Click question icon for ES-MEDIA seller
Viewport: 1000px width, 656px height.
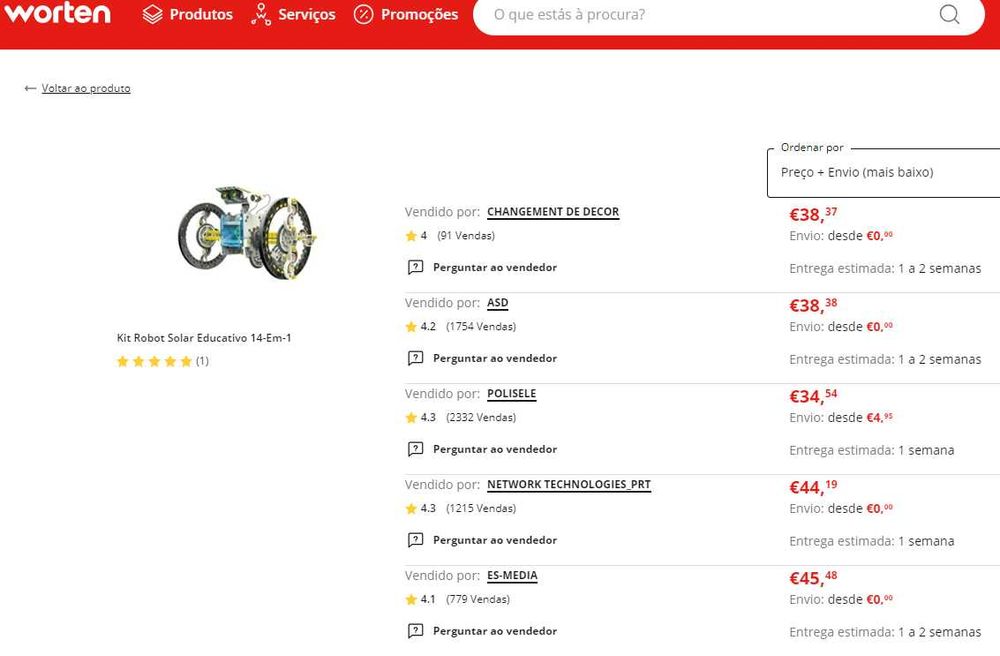point(416,632)
